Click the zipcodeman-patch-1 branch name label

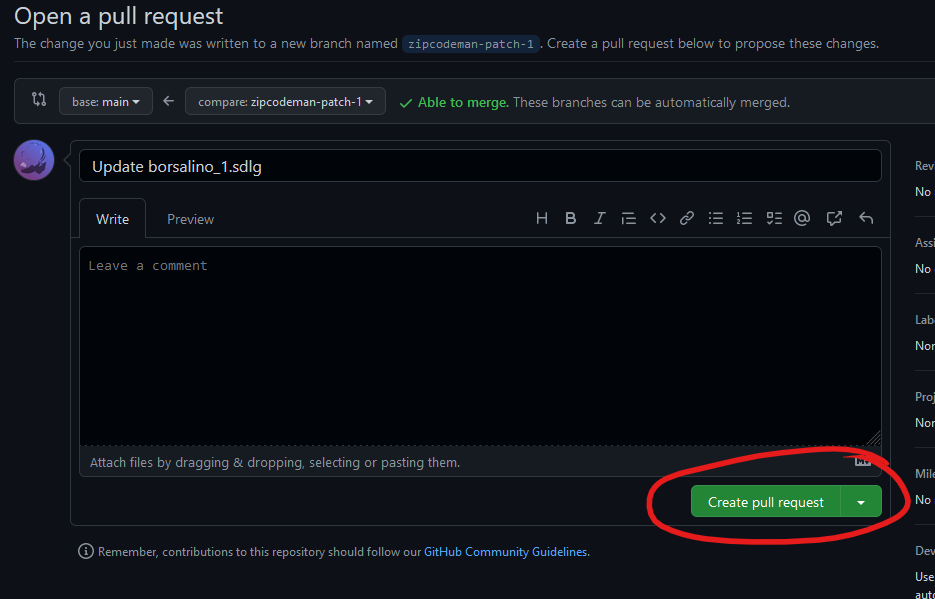(x=470, y=44)
